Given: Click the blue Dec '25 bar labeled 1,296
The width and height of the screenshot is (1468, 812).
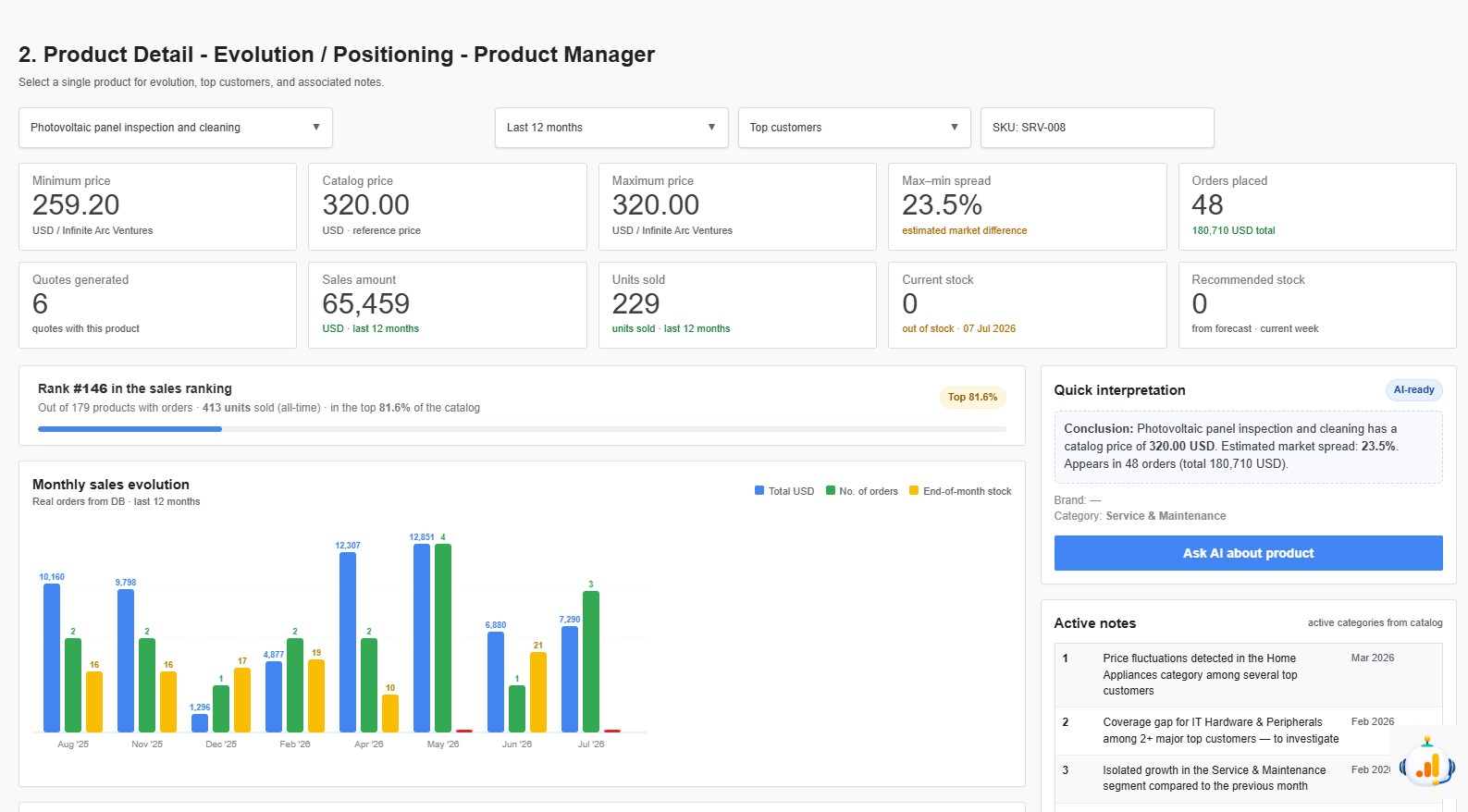Looking at the screenshot, I should pos(200,723).
